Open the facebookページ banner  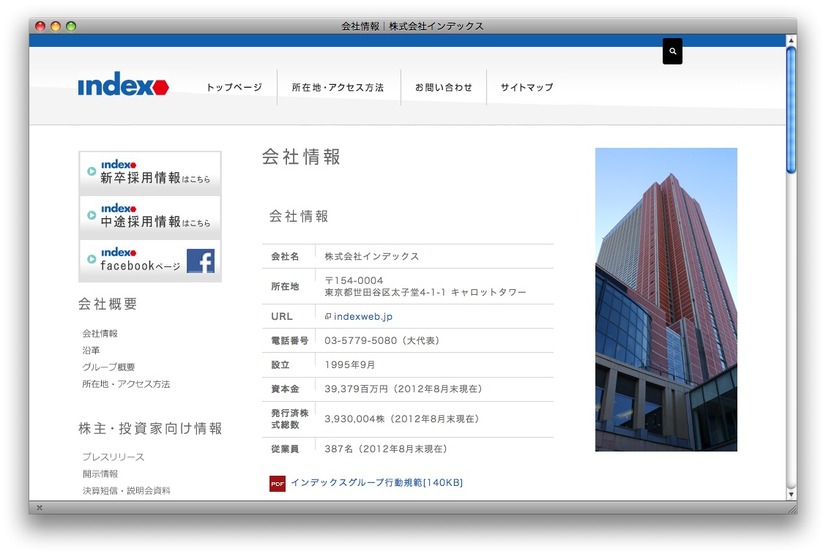[x=150, y=261]
